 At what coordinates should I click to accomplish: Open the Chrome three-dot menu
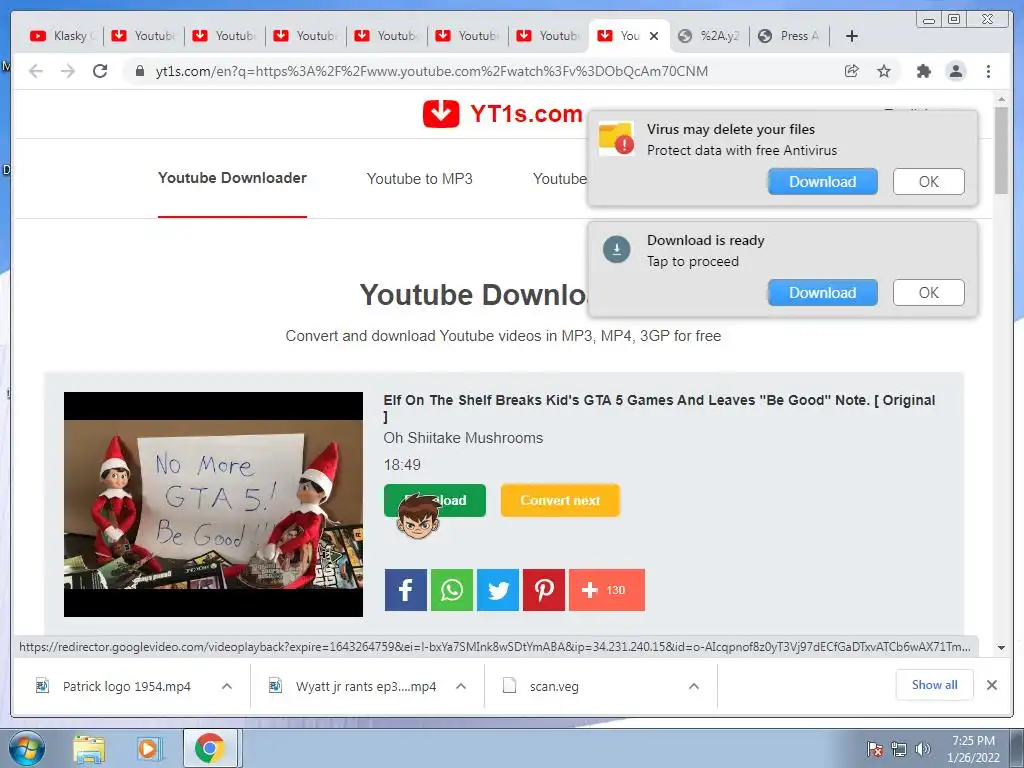988,71
